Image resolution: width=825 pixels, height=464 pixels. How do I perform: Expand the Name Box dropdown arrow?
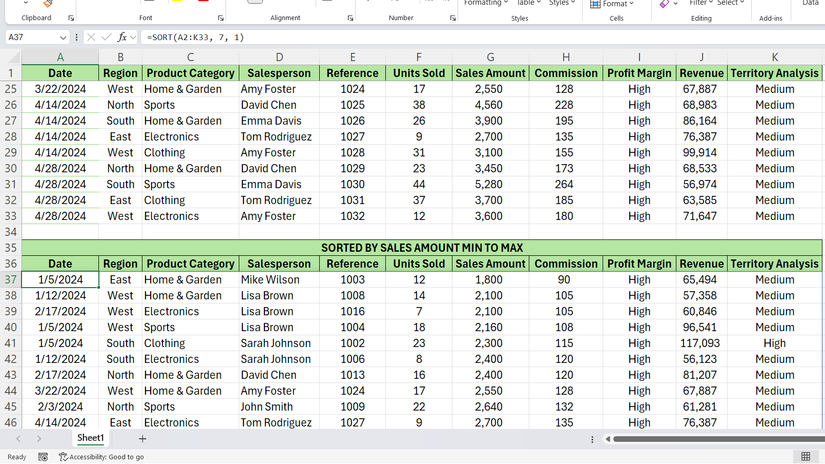(x=61, y=37)
